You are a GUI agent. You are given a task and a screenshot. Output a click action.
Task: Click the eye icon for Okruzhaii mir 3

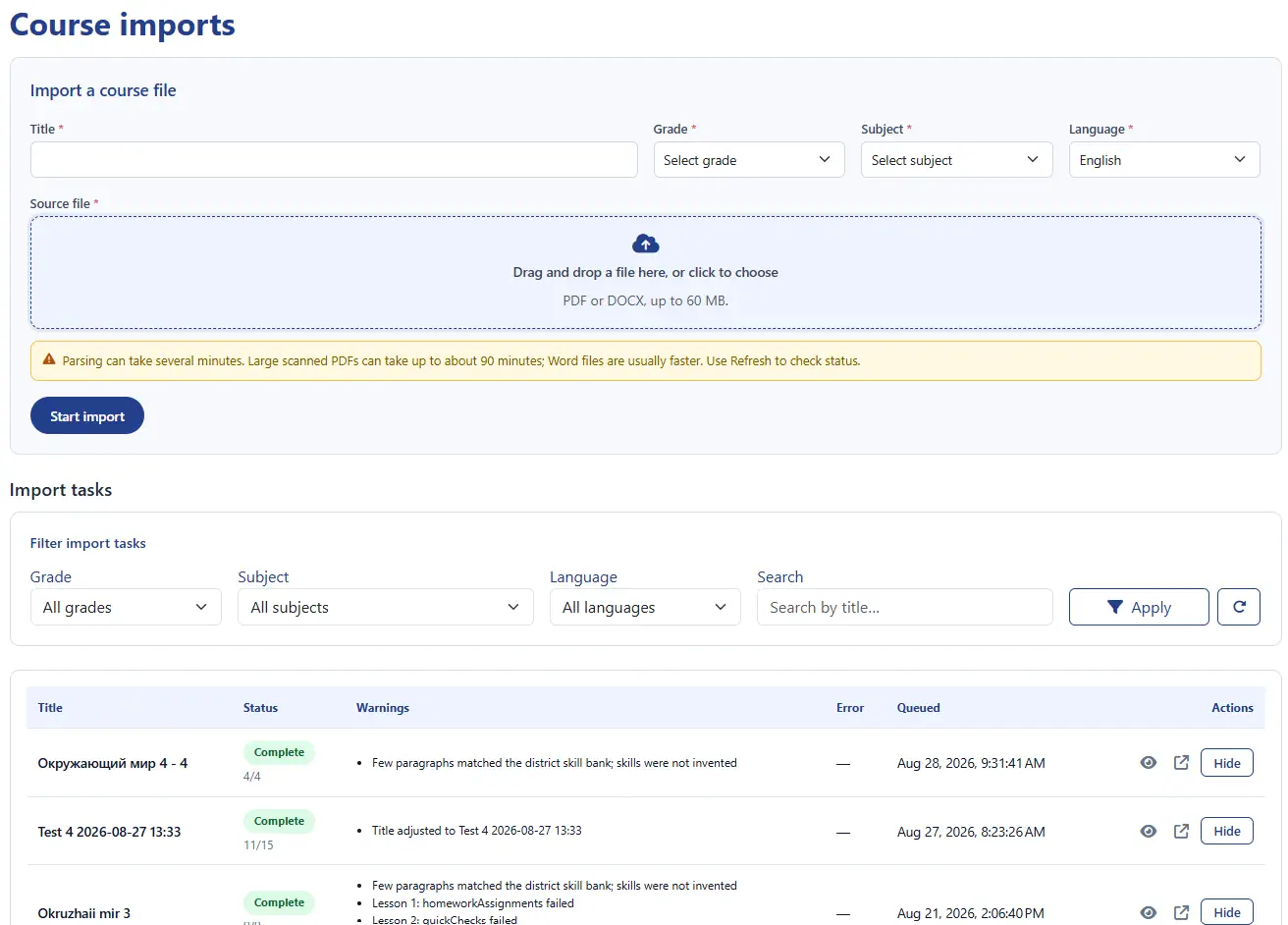point(1148,912)
